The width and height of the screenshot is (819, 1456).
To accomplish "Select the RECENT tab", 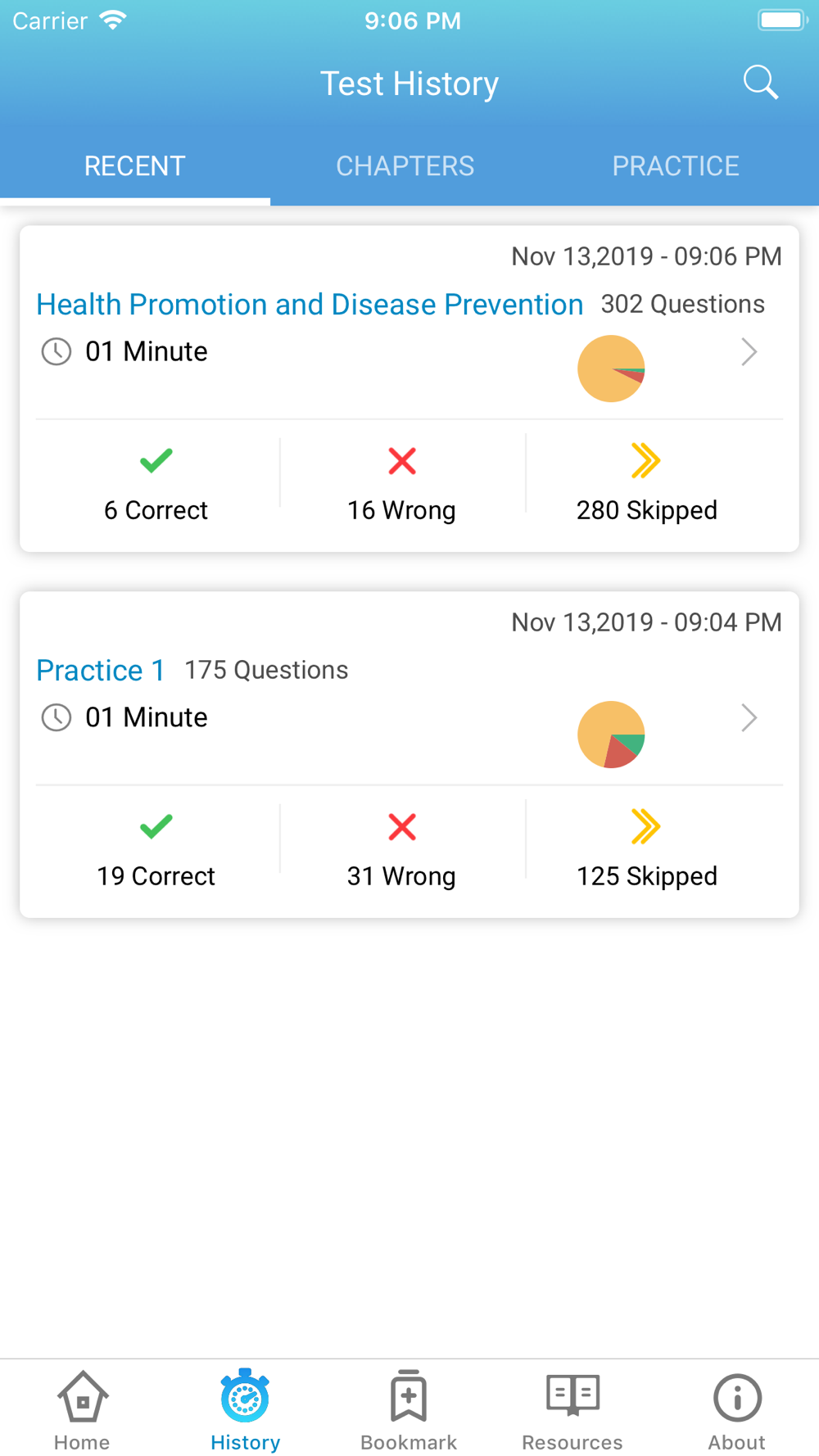I will [x=135, y=166].
